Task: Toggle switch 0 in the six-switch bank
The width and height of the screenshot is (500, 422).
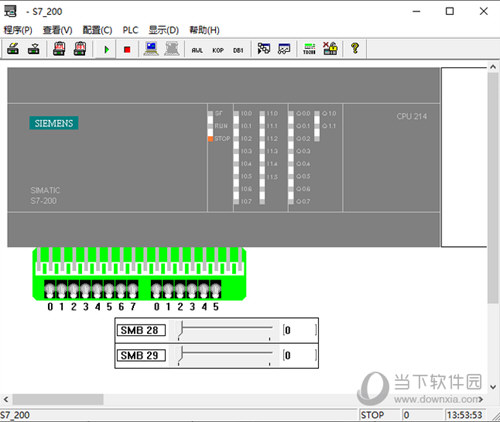Action: point(156,289)
